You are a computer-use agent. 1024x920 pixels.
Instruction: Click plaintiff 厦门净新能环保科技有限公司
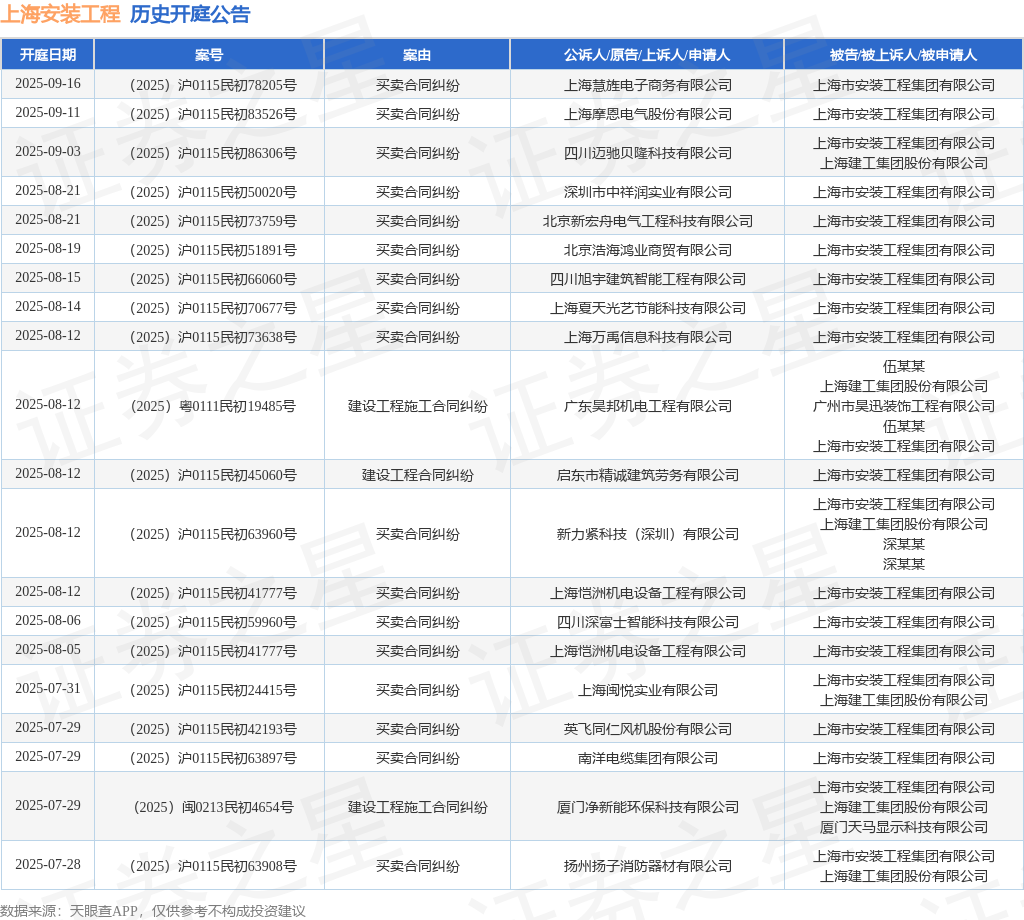pyautogui.click(x=647, y=808)
